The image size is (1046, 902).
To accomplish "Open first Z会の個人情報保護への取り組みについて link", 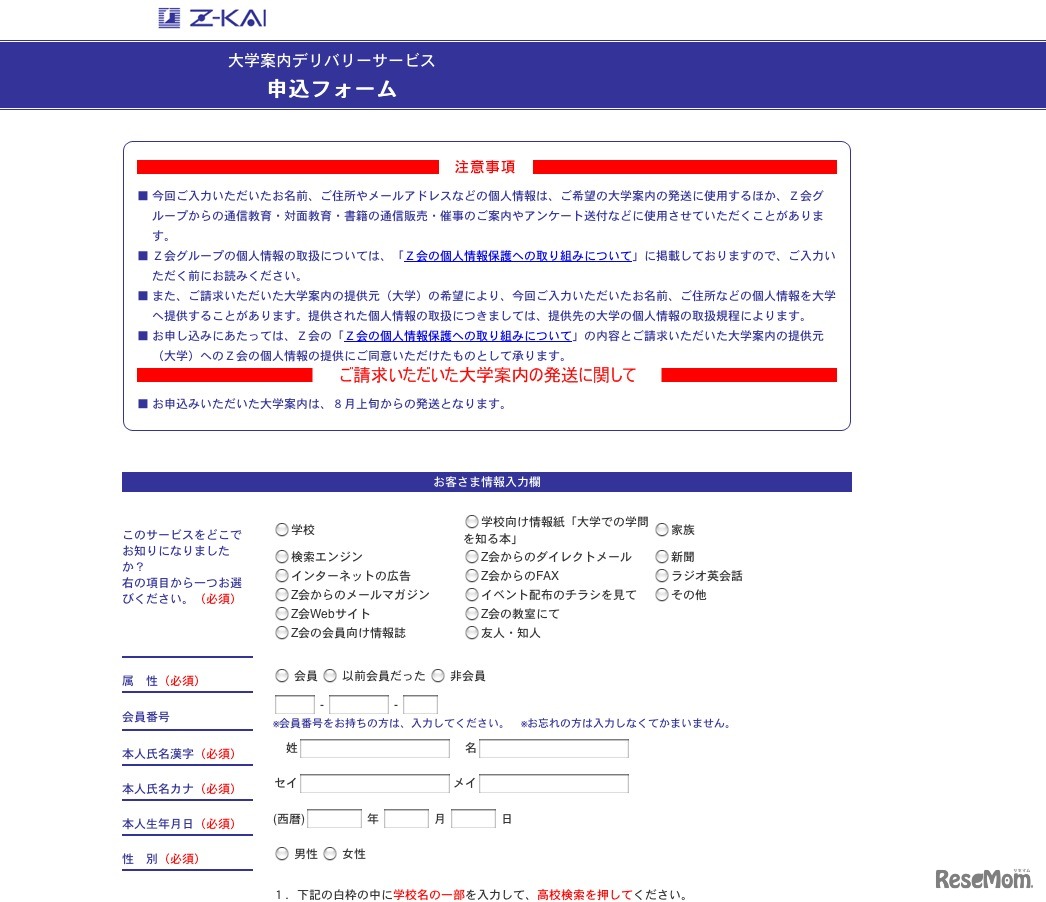I will point(518,256).
